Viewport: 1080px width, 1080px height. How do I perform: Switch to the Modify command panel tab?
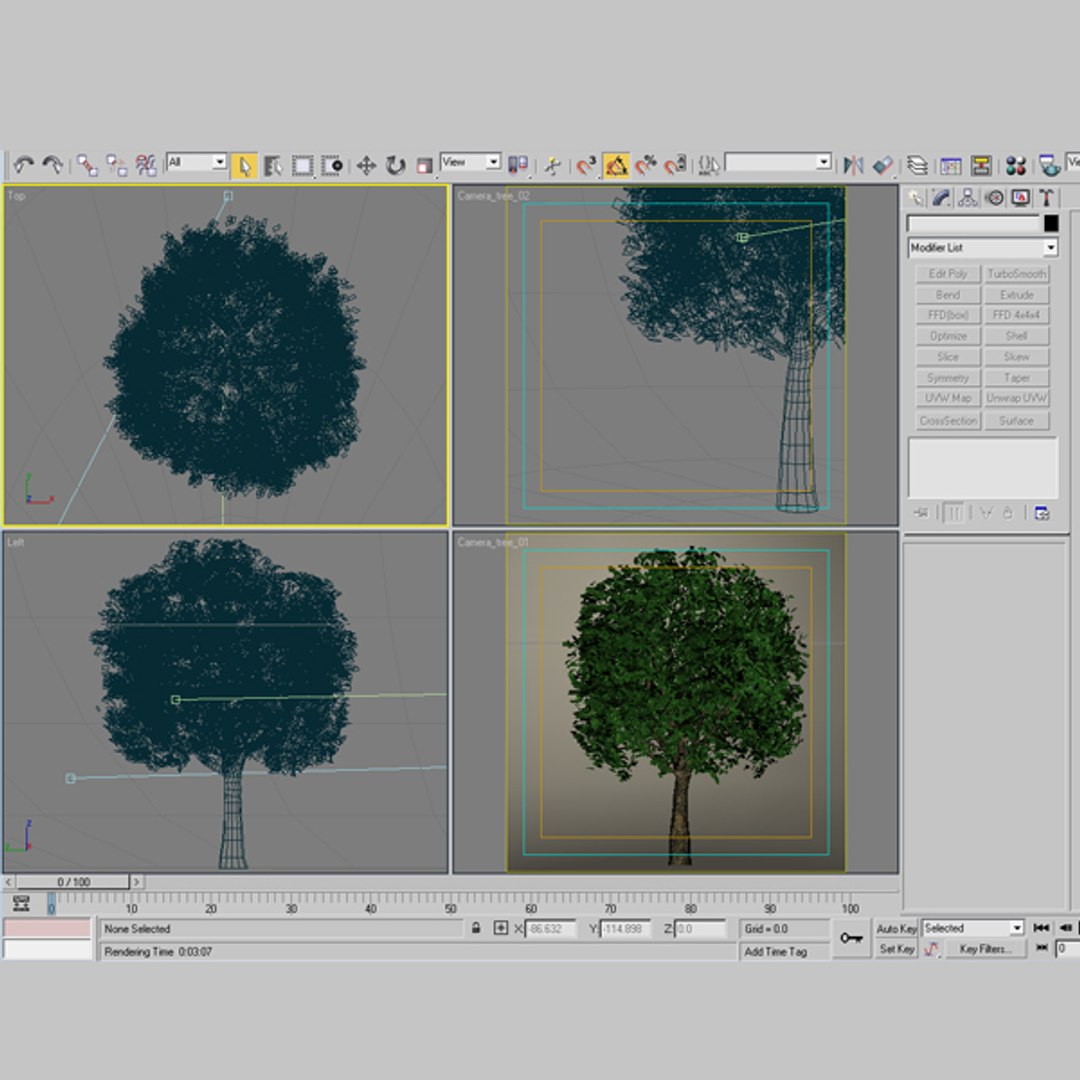click(x=942, y=198)
